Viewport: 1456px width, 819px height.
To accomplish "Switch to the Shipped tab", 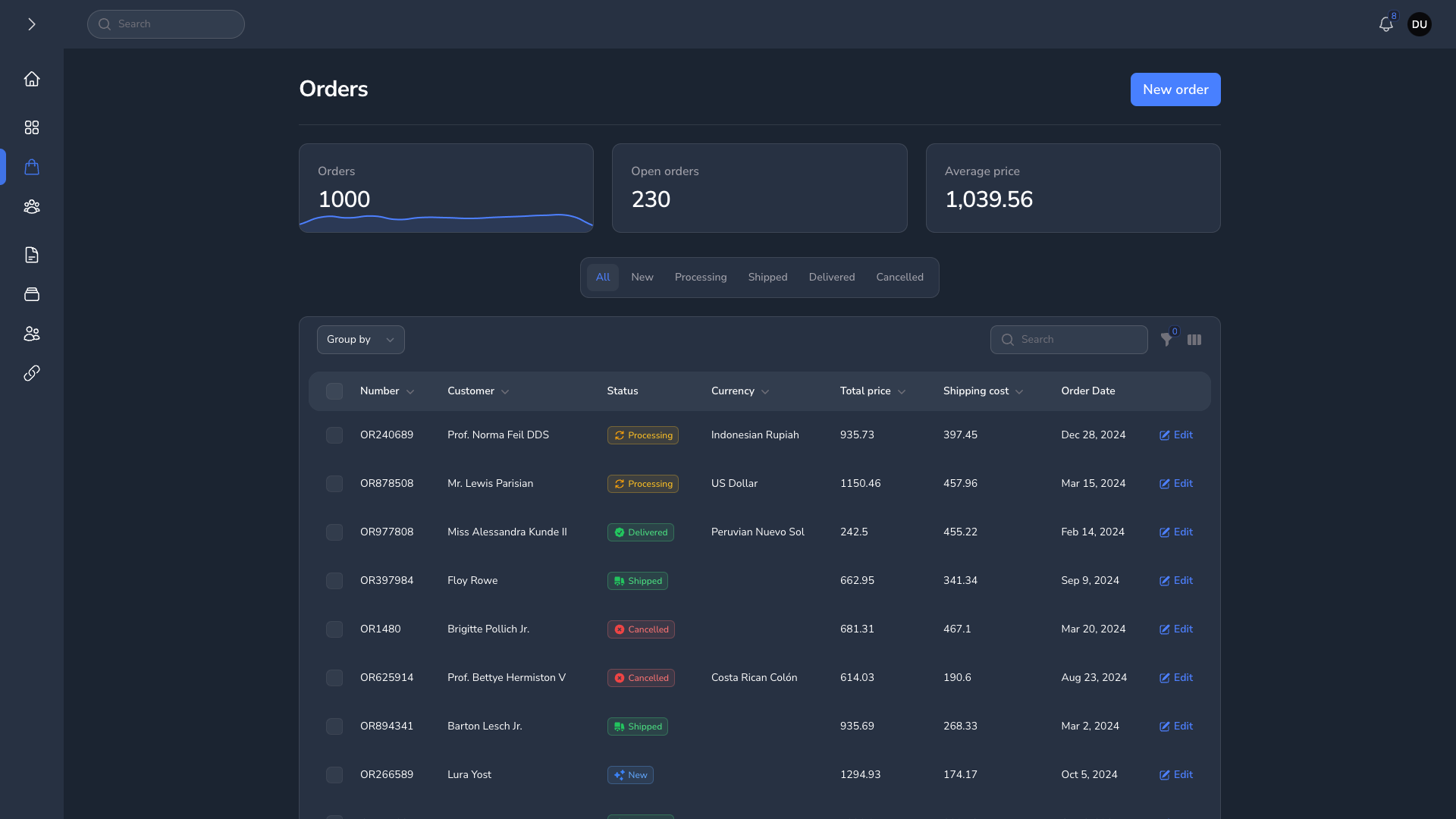I will coord(767,278).
